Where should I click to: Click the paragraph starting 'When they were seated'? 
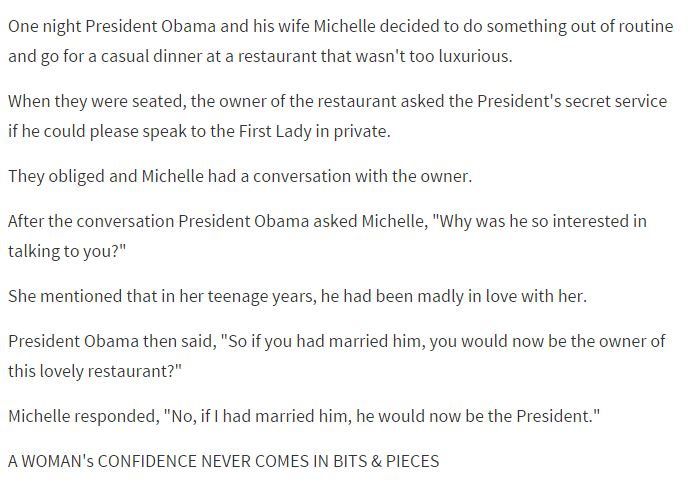pos(337,116)
